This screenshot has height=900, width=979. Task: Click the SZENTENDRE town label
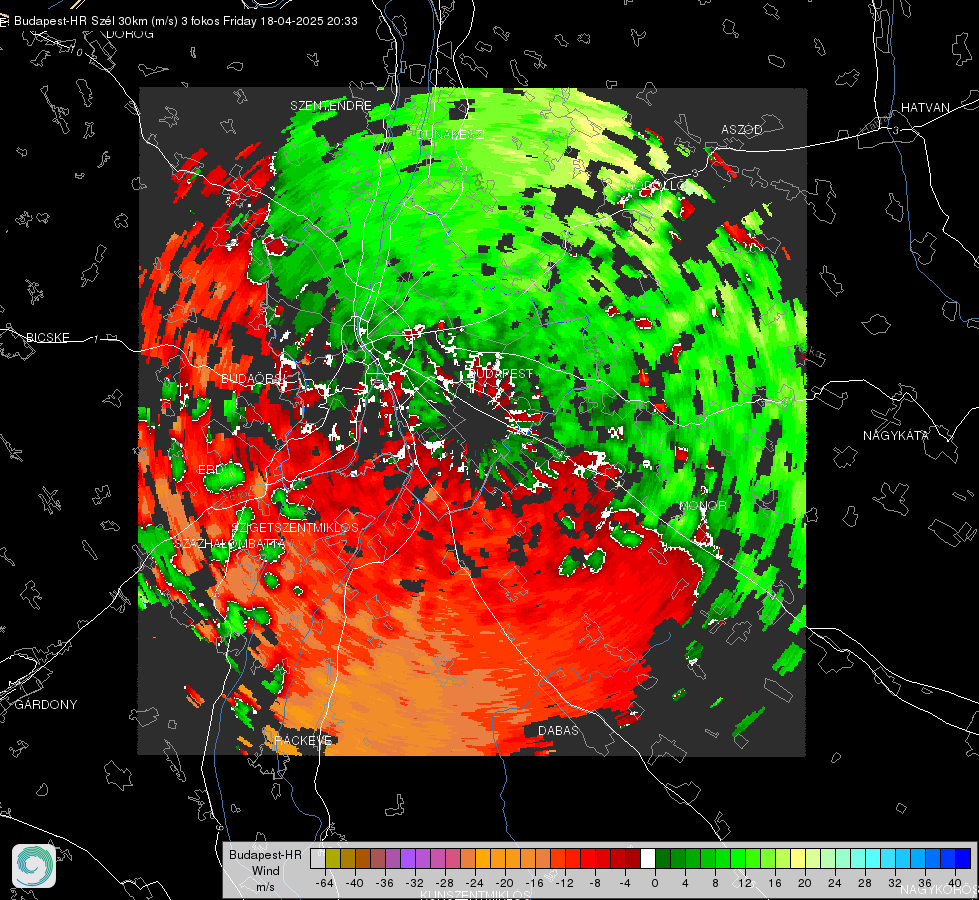[x=331, y=106]
